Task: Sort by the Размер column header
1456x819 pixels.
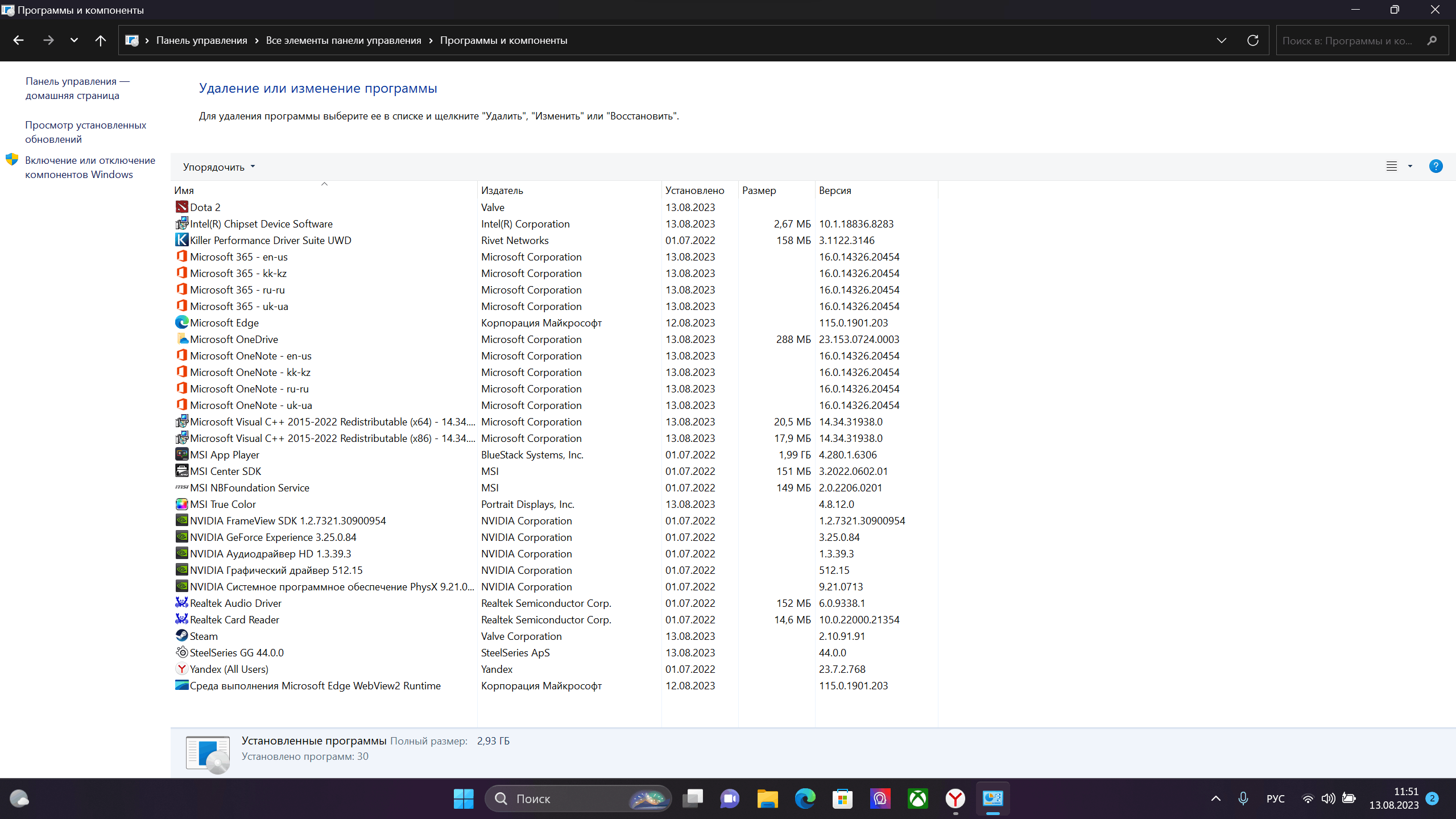Action: click(777, 190)
